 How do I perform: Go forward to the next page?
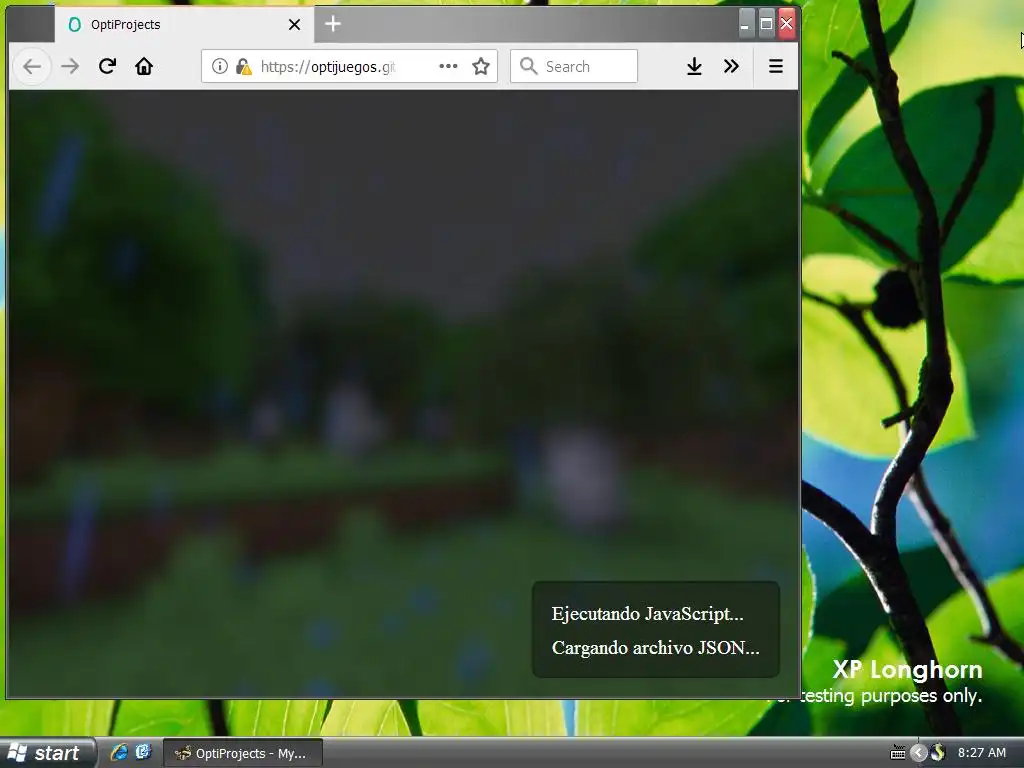(70, 66)
